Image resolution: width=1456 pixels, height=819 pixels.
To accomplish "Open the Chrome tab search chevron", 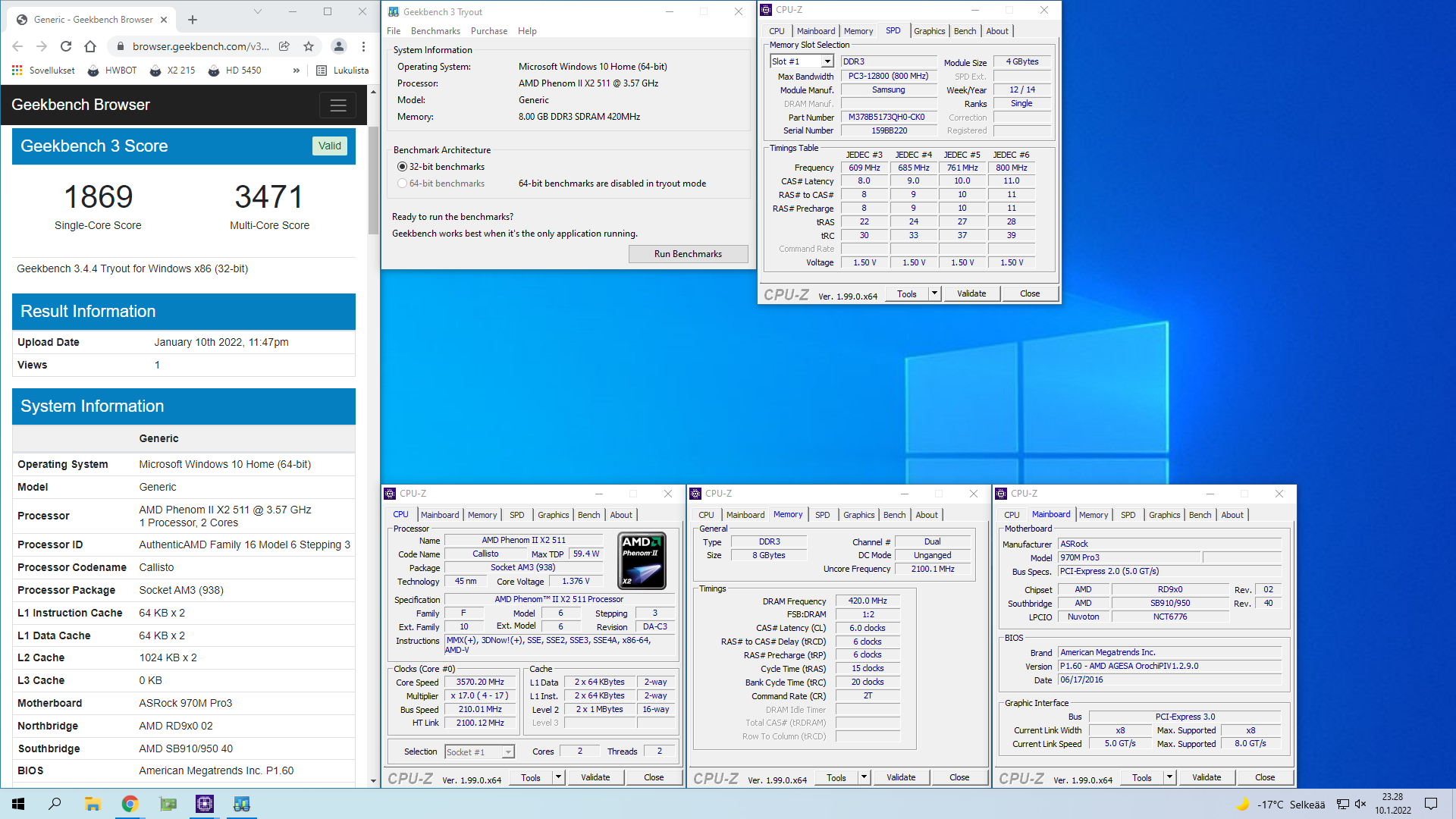I will coord(258,11).
